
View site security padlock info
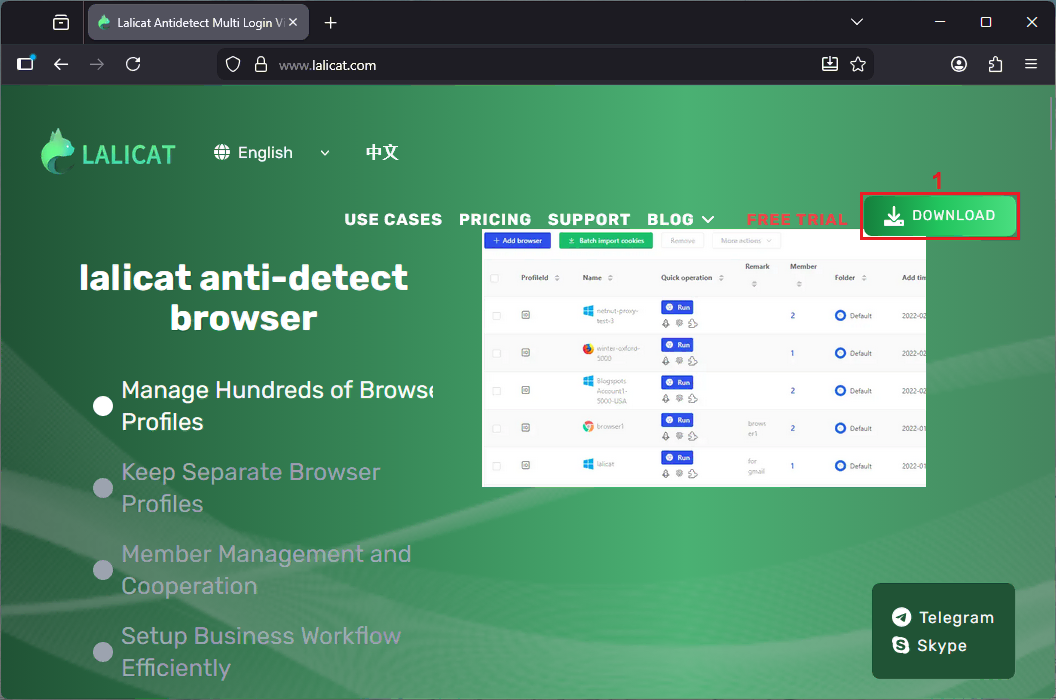pos(261,65)
